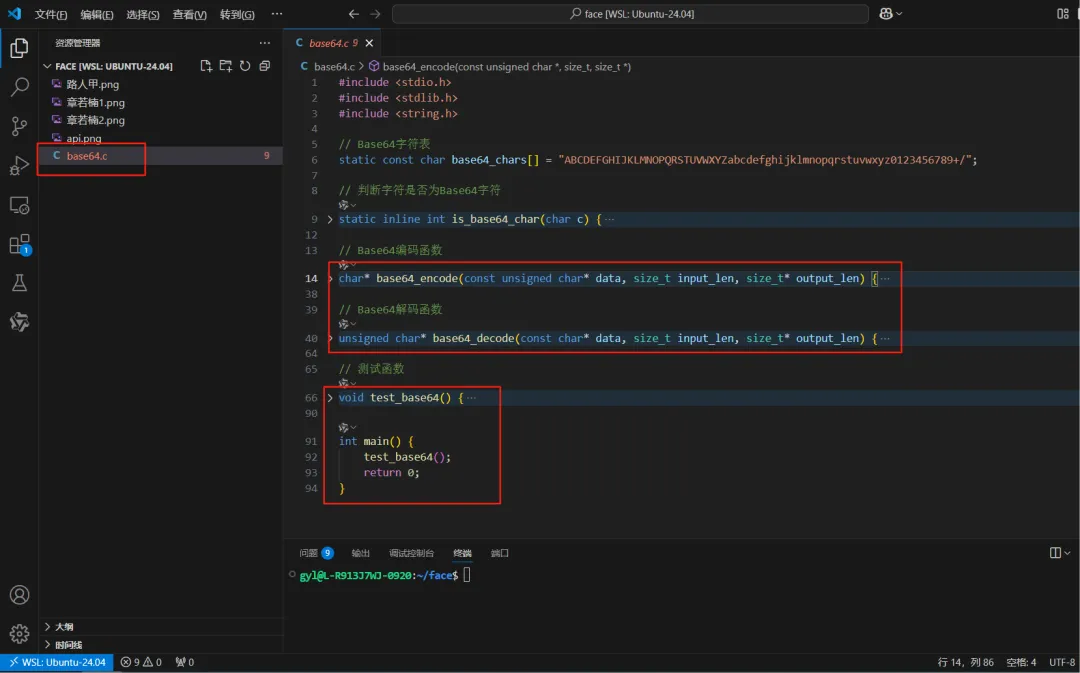Viewport: 1080px width, 673px height.
Task: Open the Run and Debug view
Action: tap(19, 165)
